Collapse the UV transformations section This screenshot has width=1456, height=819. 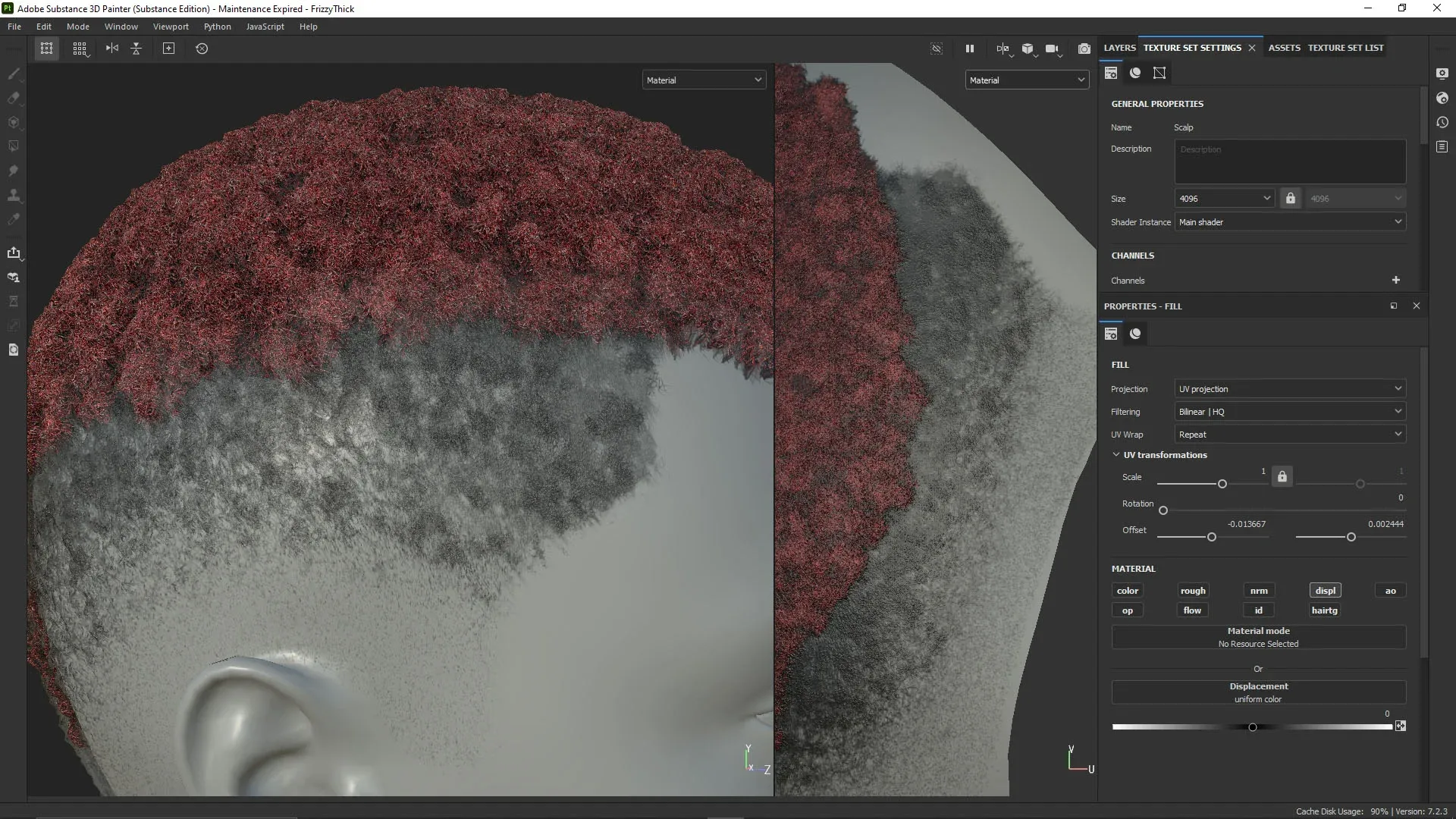point(1116,455)
